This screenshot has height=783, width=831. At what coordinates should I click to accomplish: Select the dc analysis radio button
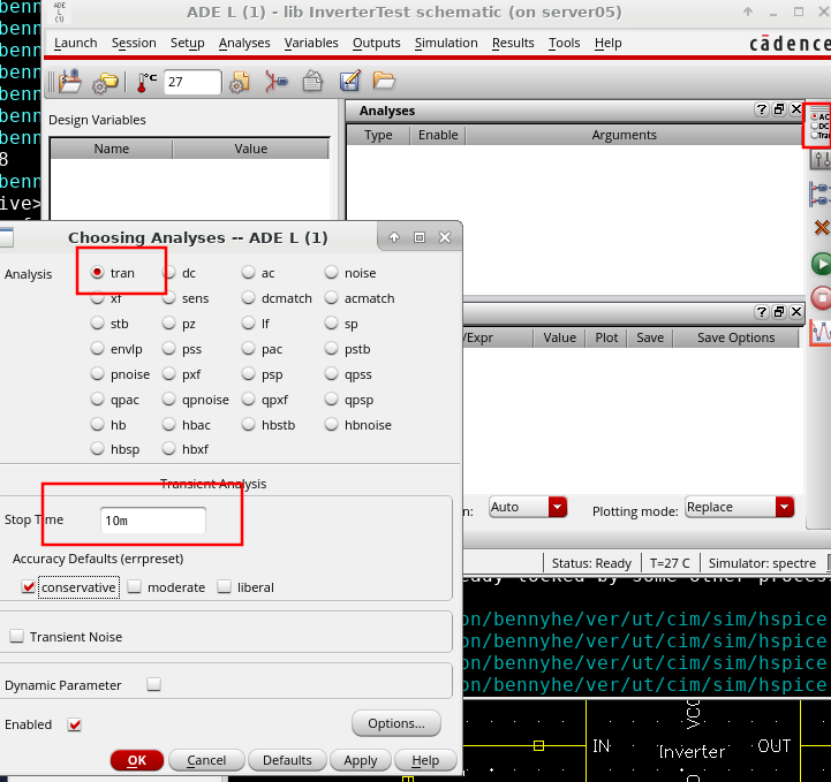tap(169, 273)
